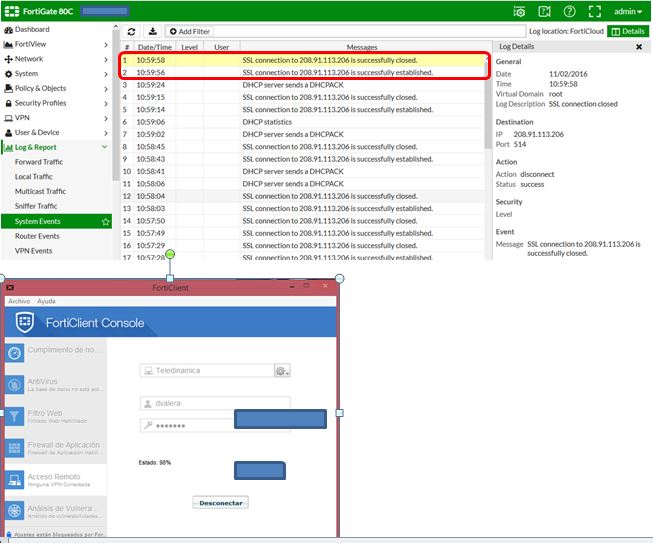Sort by Date/Time column header

(155, 47)
